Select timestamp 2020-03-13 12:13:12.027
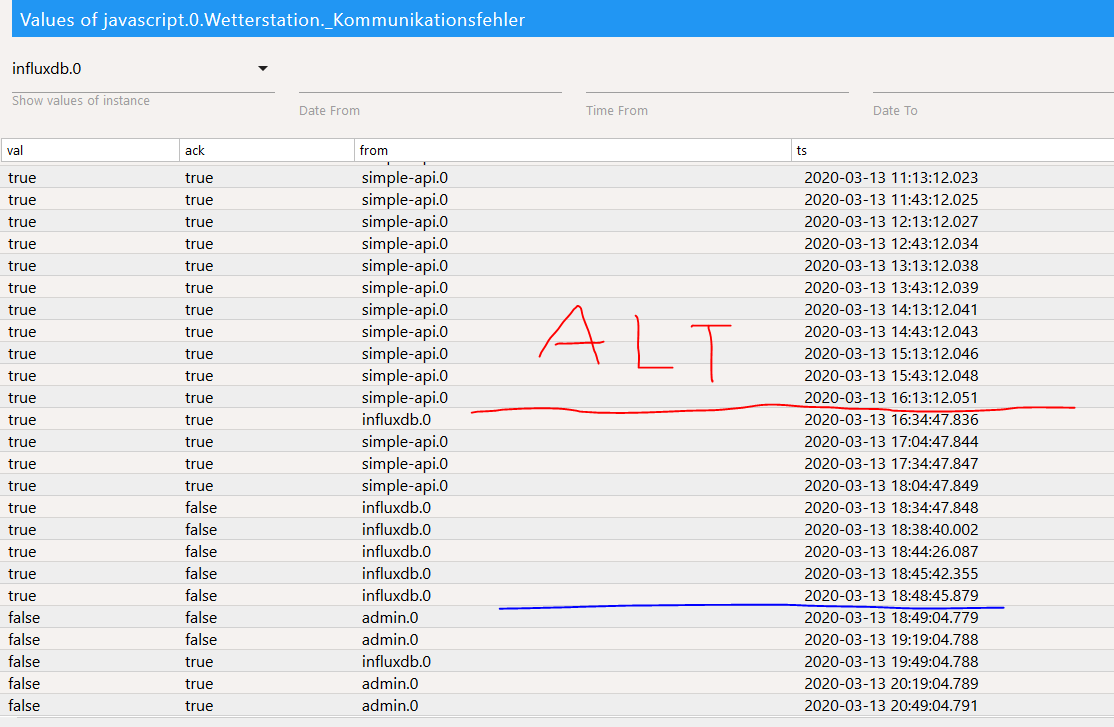Viewport: 1114px width, 727px height. [891, 222]
